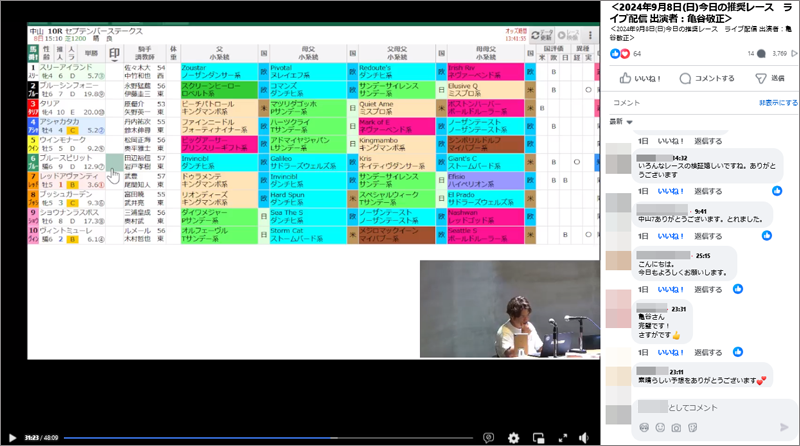Click the データ更新 refresh button in race table
Screen dimensions: 800x446
click(541, 35)
